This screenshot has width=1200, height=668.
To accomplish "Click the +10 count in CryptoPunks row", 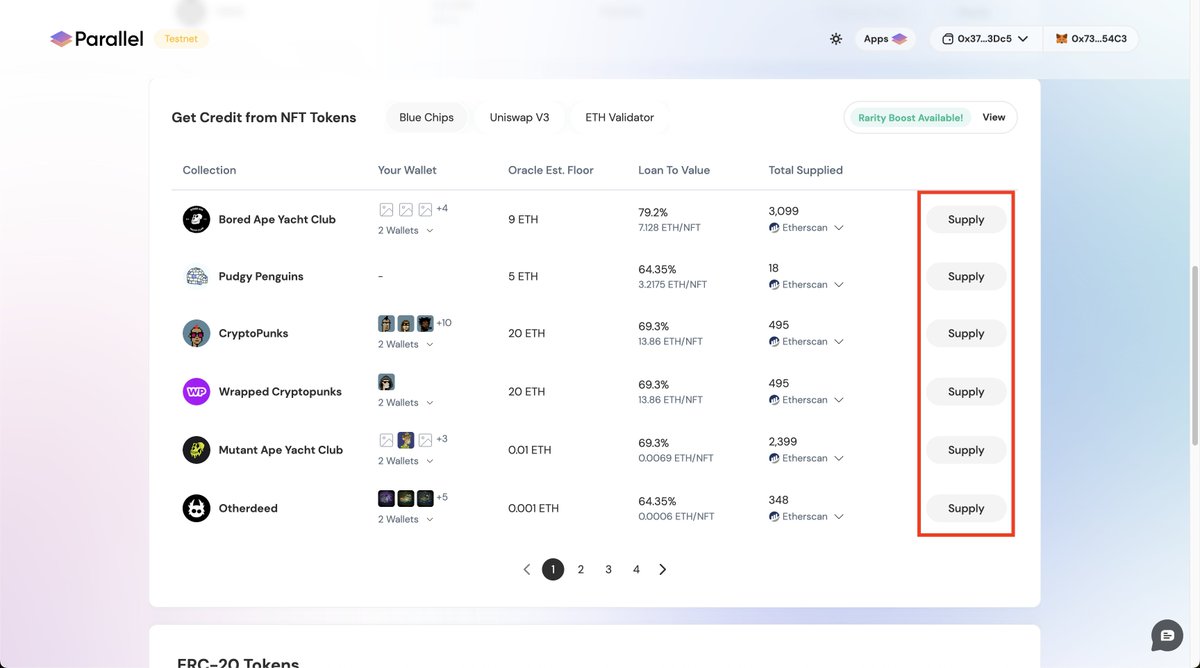I will [x=444, y=322].
